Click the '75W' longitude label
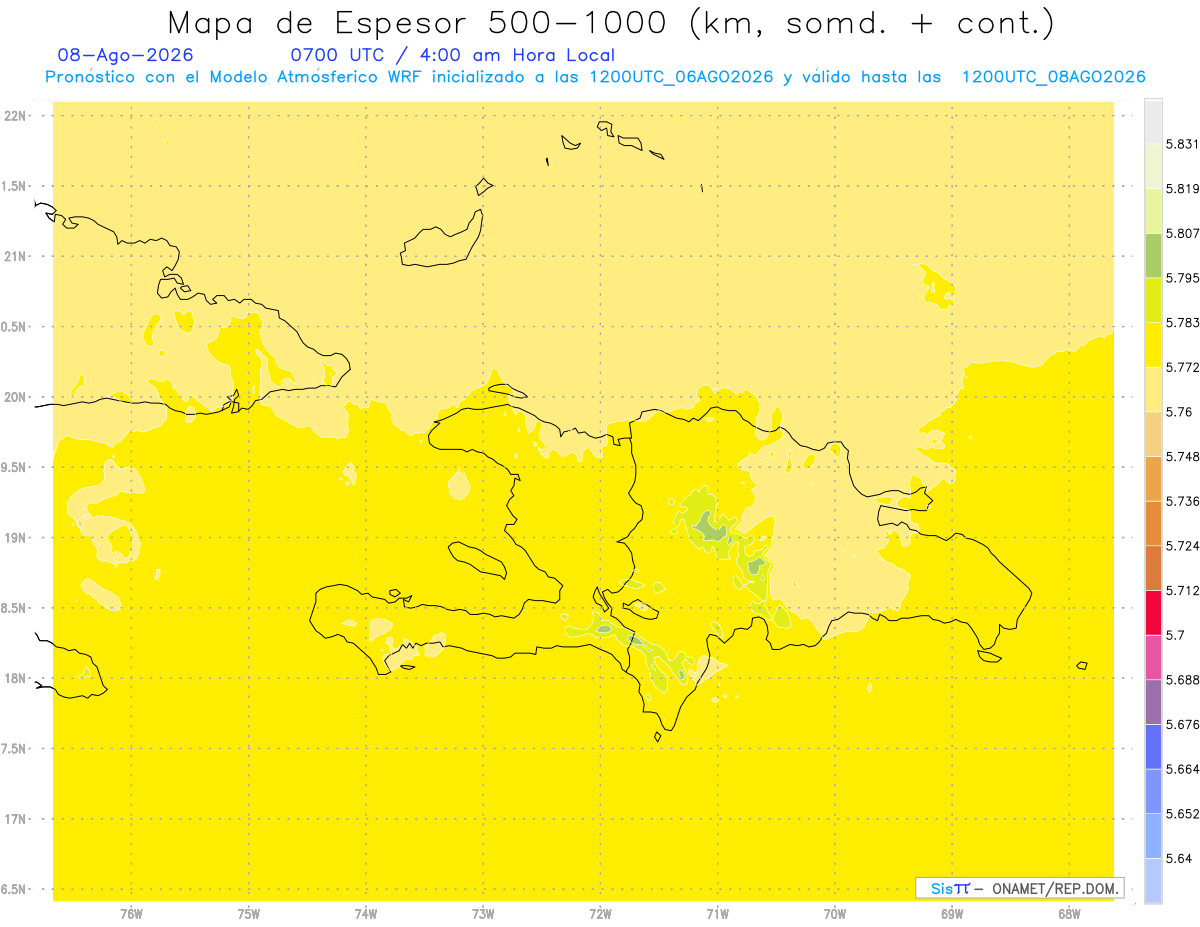Screen dimensions: 1200x927 [249, 913]
